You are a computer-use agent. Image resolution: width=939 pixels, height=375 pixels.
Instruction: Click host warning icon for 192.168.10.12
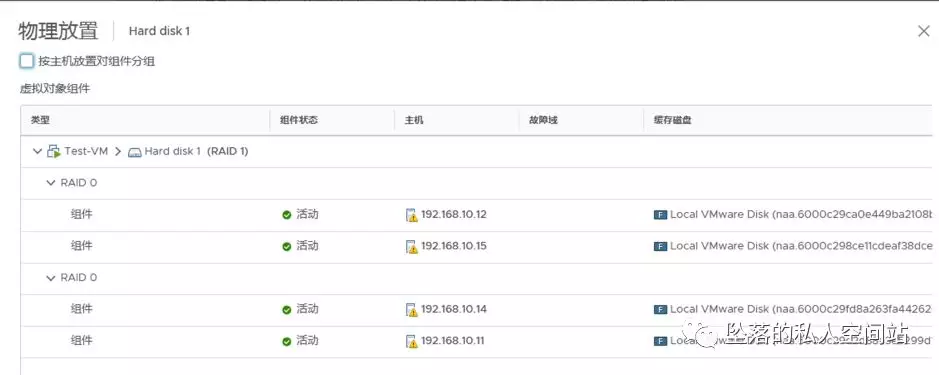[411, 215]
